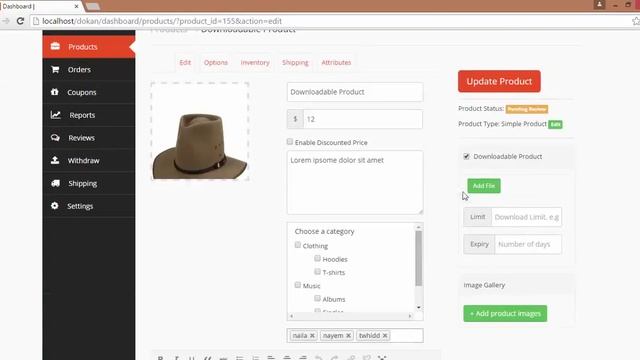The image size is (640, 360).
Task: Close the Dashboard browser tab
Action: (76, 7)
